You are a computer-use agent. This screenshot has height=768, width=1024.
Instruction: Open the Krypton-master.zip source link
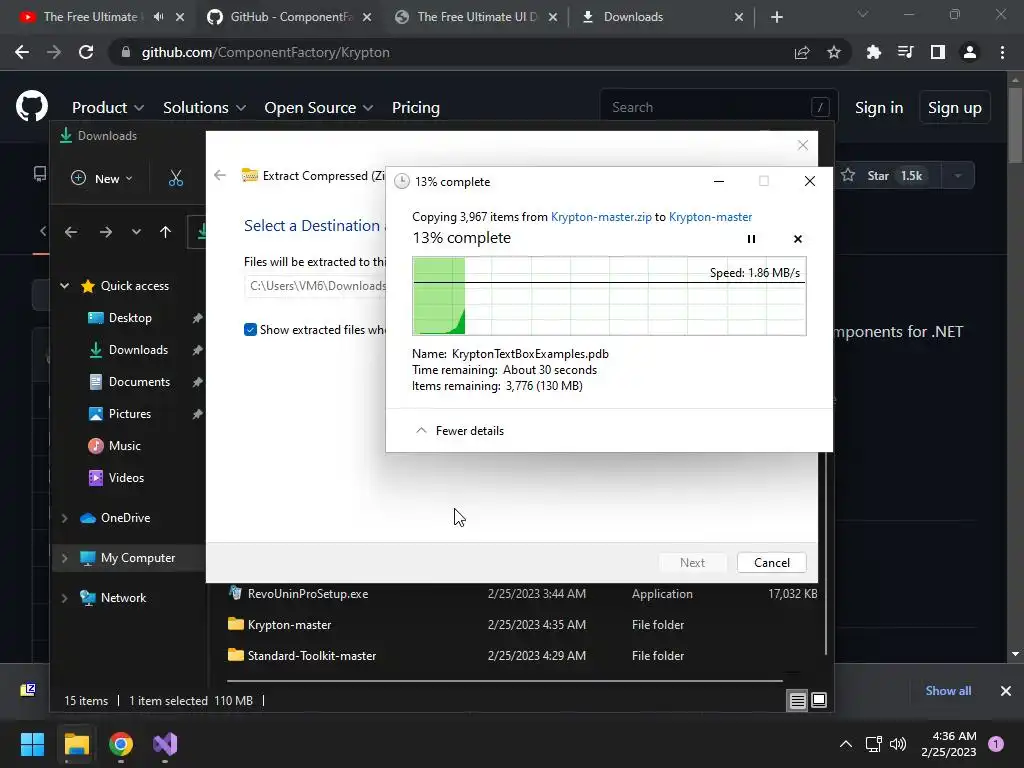[601, 217]
